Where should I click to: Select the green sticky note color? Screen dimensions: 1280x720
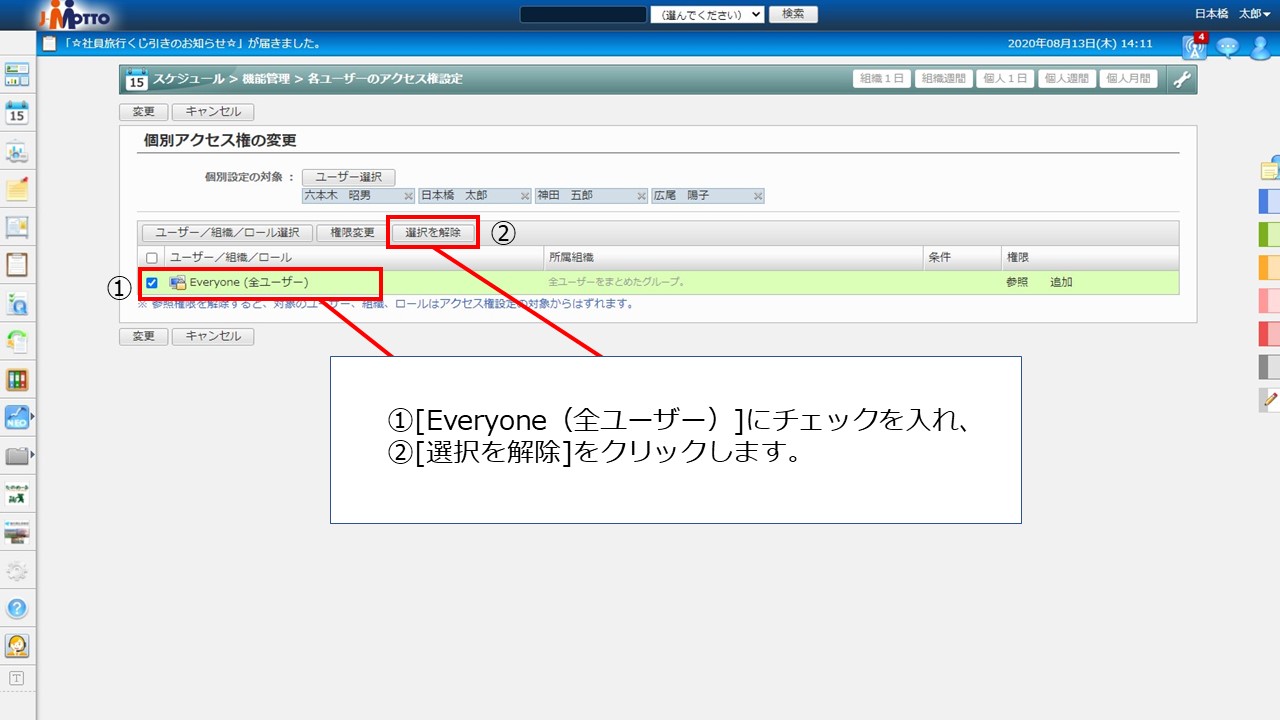[x=1270, y=234]
